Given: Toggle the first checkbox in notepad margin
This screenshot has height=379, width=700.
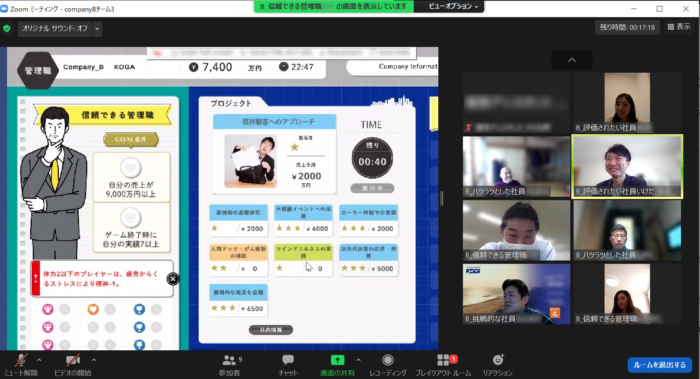Looking at the screenshot, I should click(x=23, y=101).
